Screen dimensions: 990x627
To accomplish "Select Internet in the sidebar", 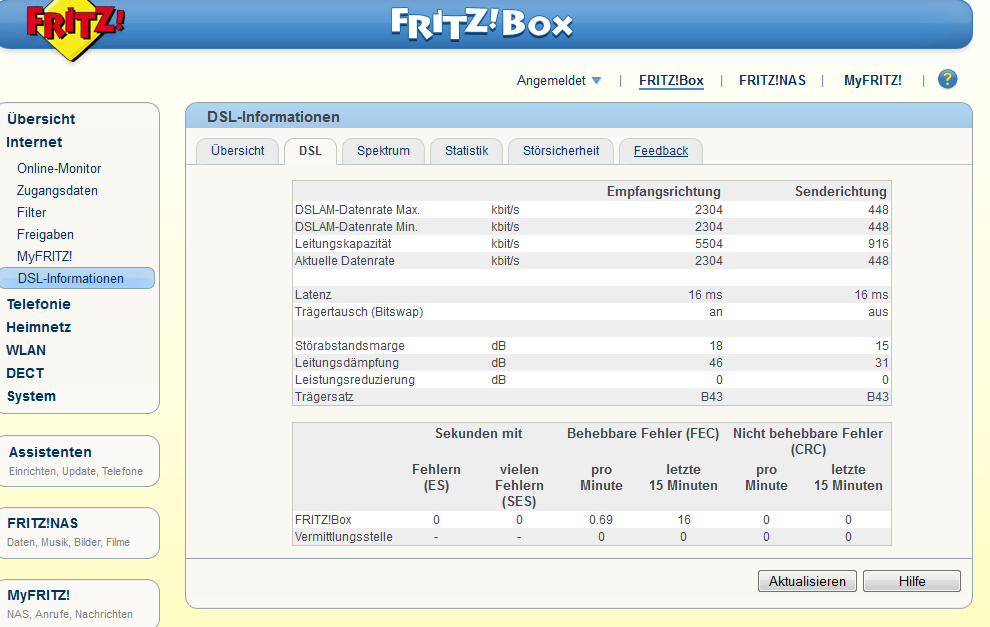I will click(34, 142).
